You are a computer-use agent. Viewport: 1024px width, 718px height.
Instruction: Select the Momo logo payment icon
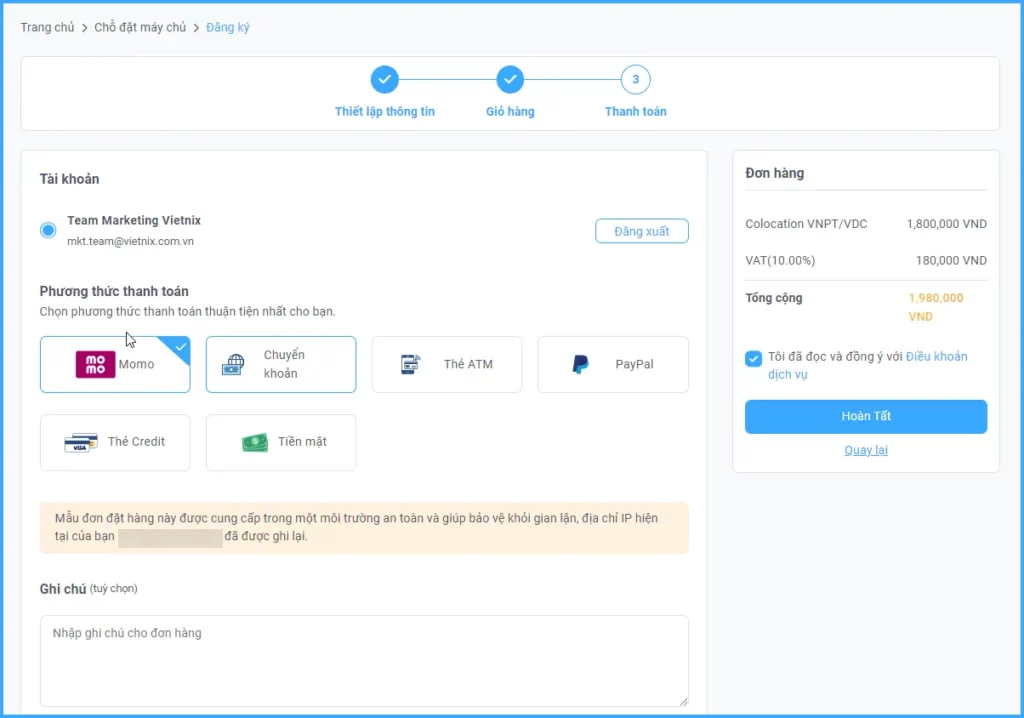pyautogui.click(x=95, y=364)
